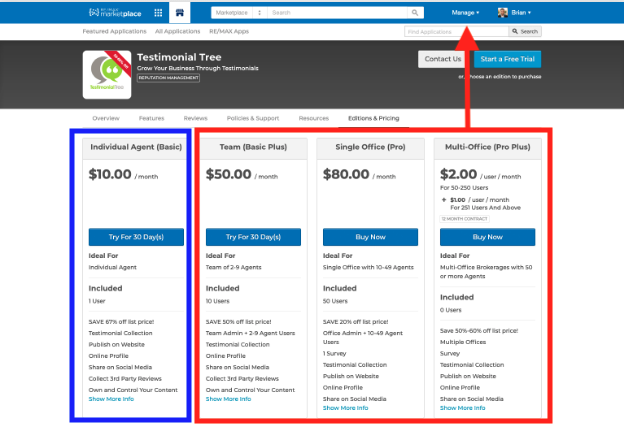Open the apps grid icon
The height and width of the screenshot is (426, 624).
(158, 13)
